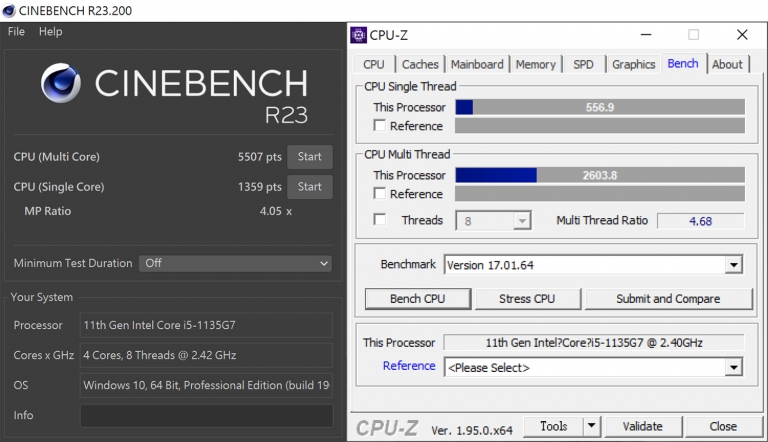The image size is (768, 442).
Task: Click the Close button at CPU-Z bottom
Action: click(x=723, y=427)
